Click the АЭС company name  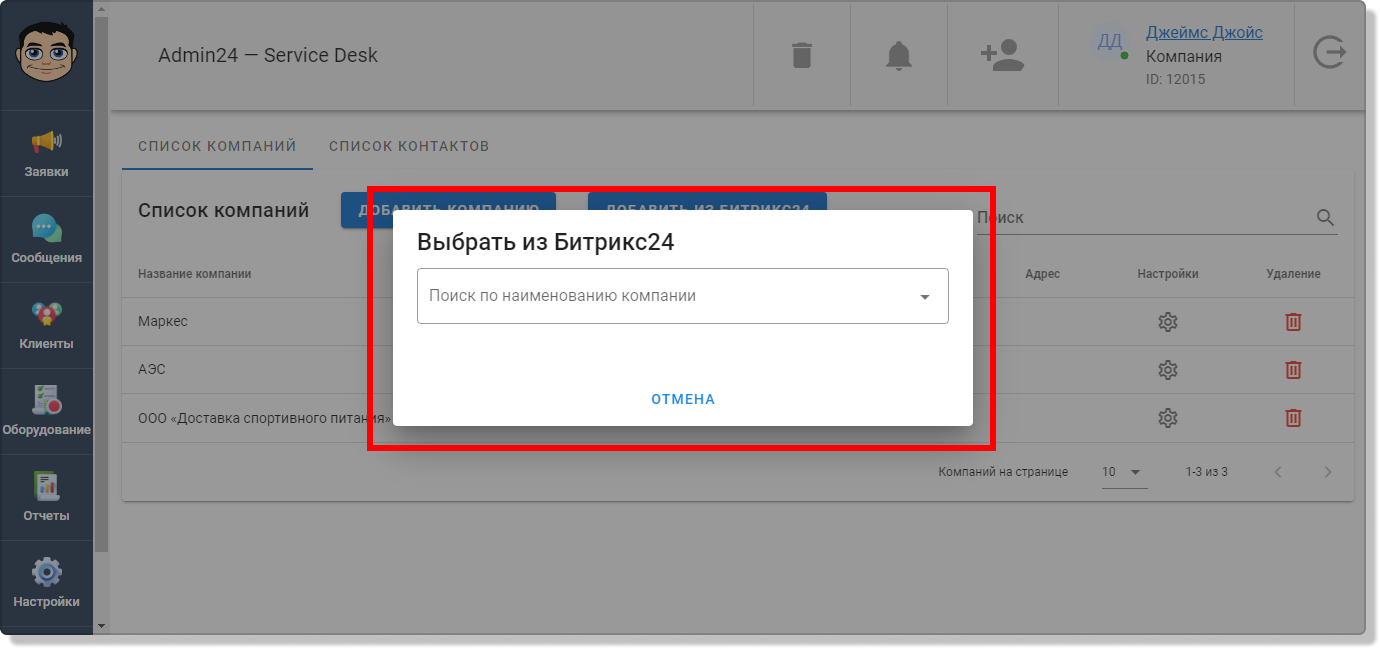152,370
